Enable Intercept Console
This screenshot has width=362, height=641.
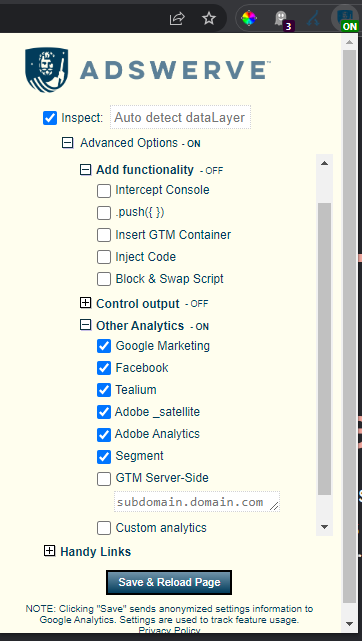104,191
